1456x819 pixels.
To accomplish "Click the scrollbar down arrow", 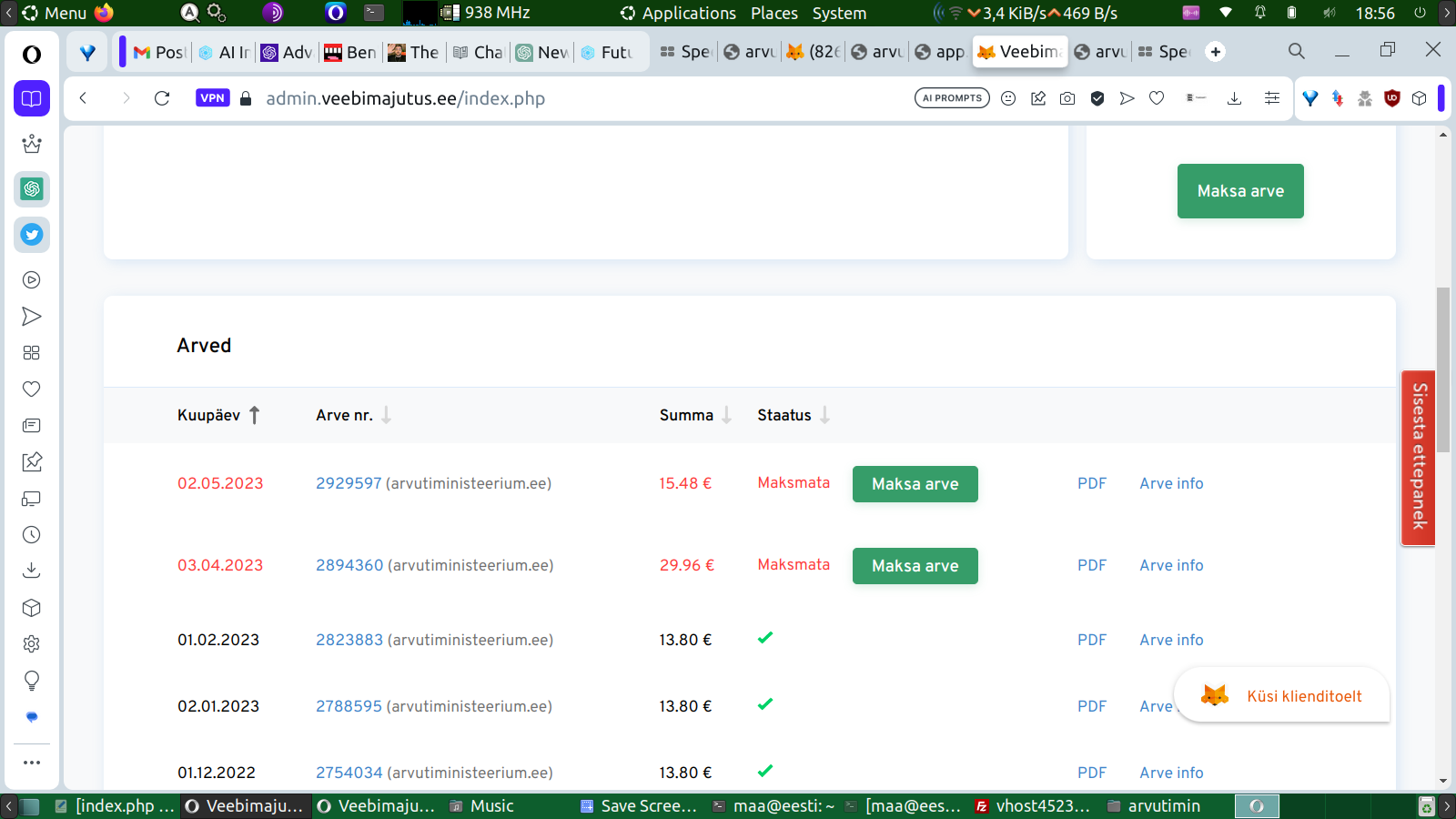I will (x=1443, y=781).
